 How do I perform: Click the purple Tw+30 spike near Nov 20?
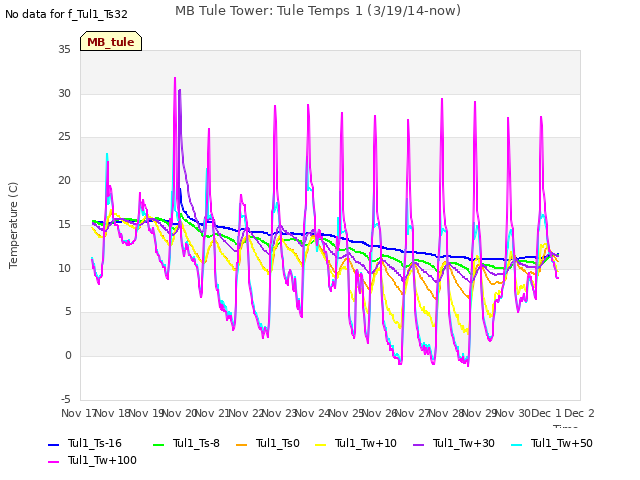click(x=180, y=91)
